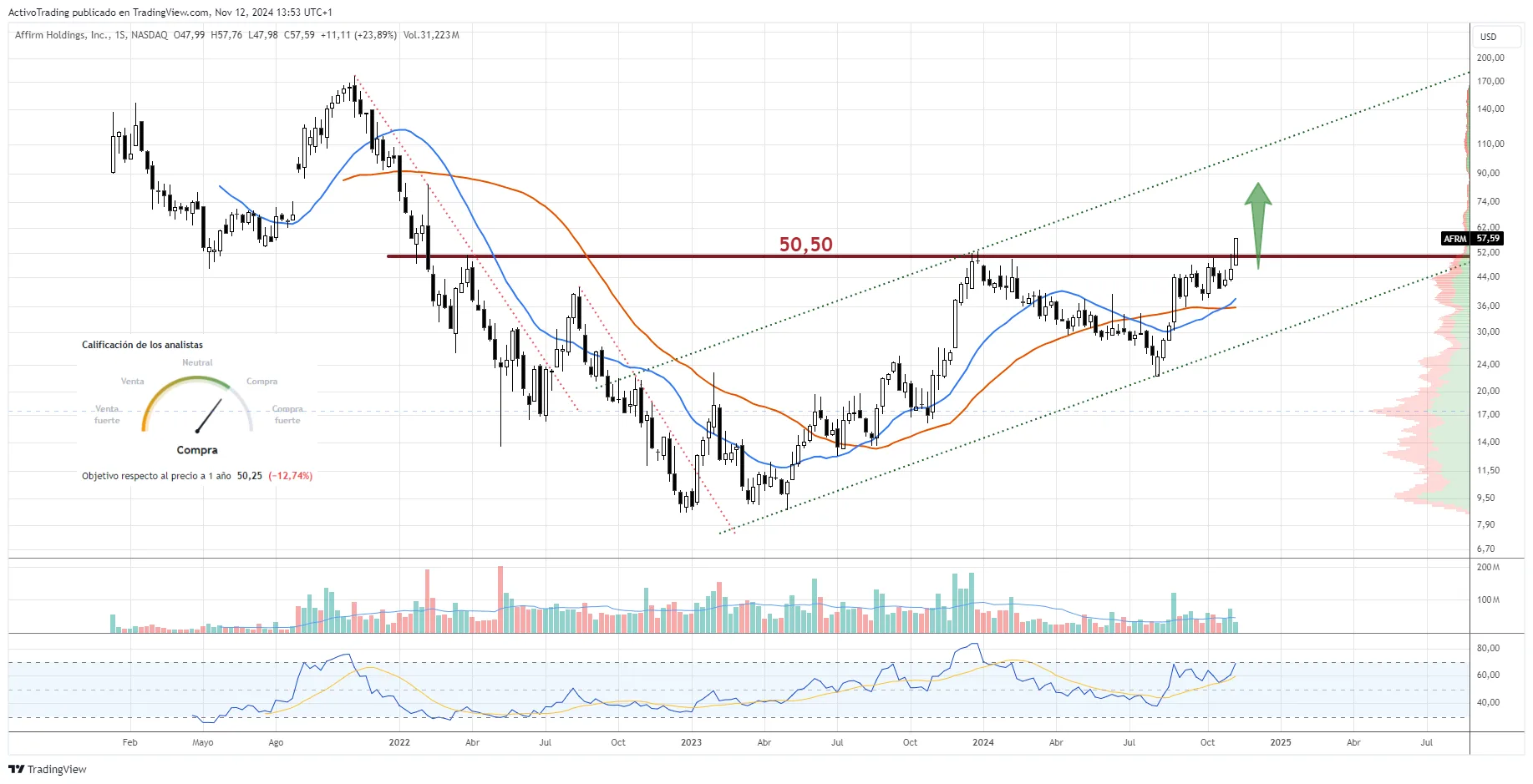Click the Compra fuerte gauge label
This screenshot has height=784, width=1533.
pyautogui.click(x=287, y=414)
